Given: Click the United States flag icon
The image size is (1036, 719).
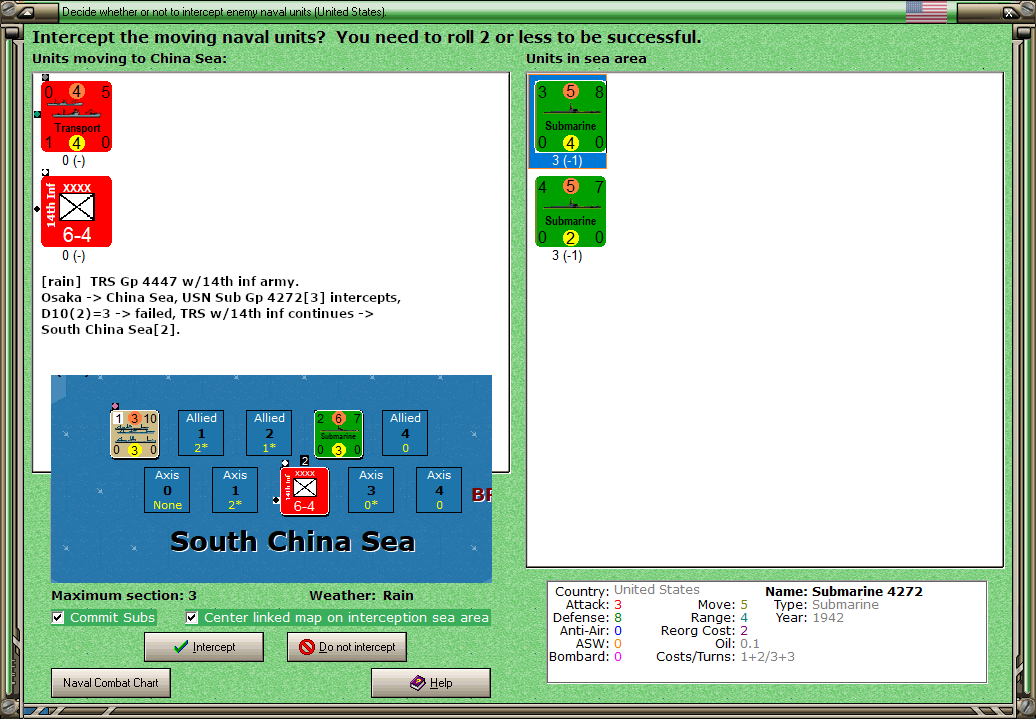Looking at the screenshot, I should click(x=926, y=12).
